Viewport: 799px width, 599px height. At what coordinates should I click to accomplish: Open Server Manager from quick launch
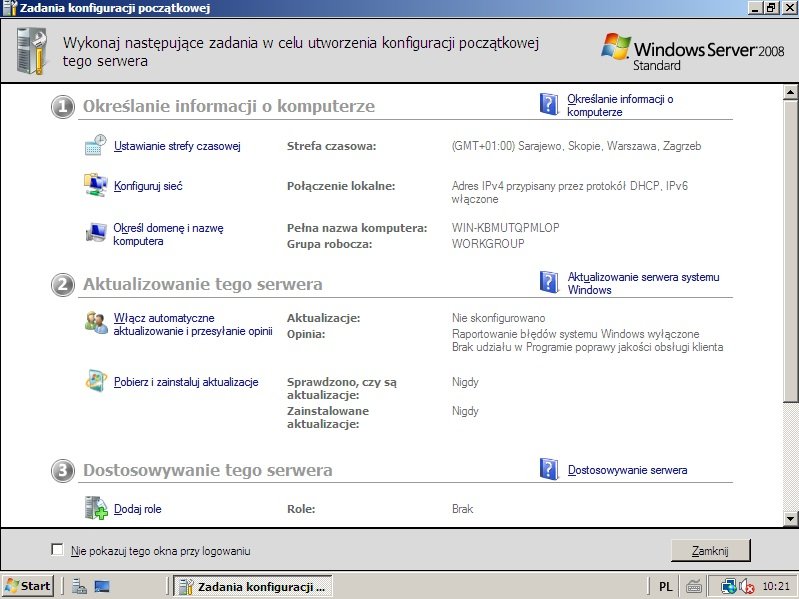(x=79, y=586)
